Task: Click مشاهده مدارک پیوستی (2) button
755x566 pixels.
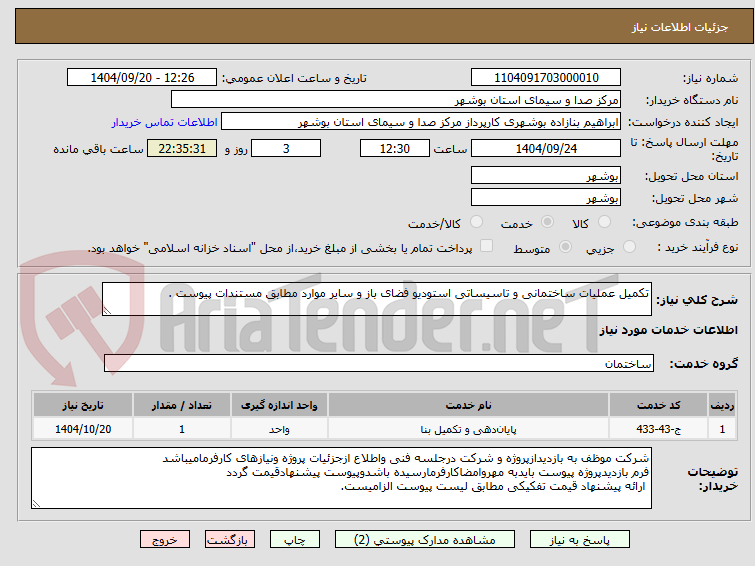Action: pos(425,540)
